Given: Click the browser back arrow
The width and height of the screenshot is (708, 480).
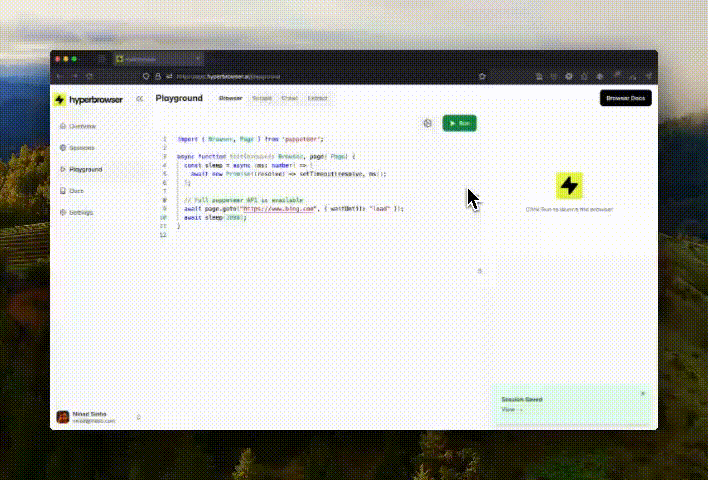Looking at the screenshot, I should click(x=59, y=77).
